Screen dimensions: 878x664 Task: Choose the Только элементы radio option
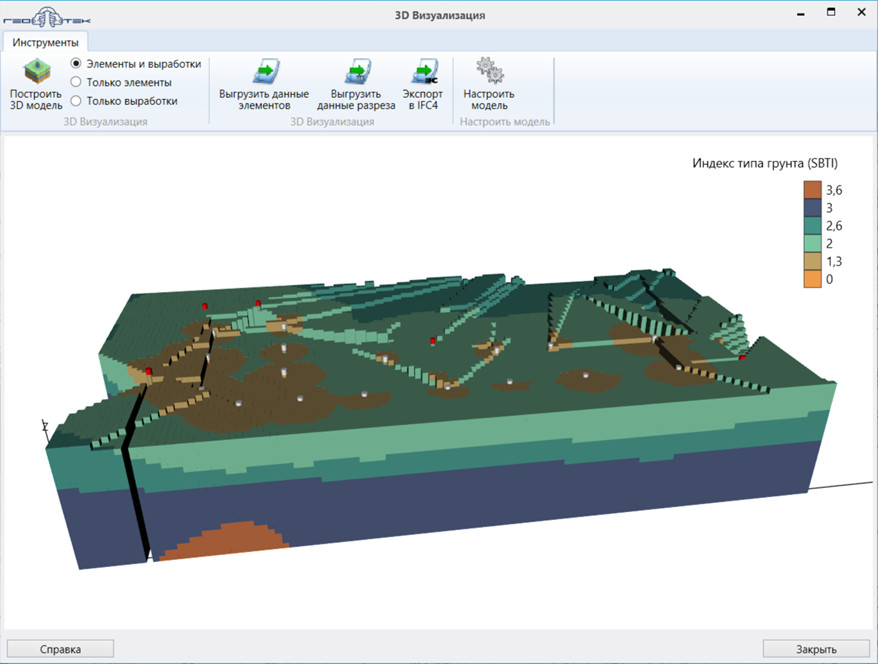(76, 82)
